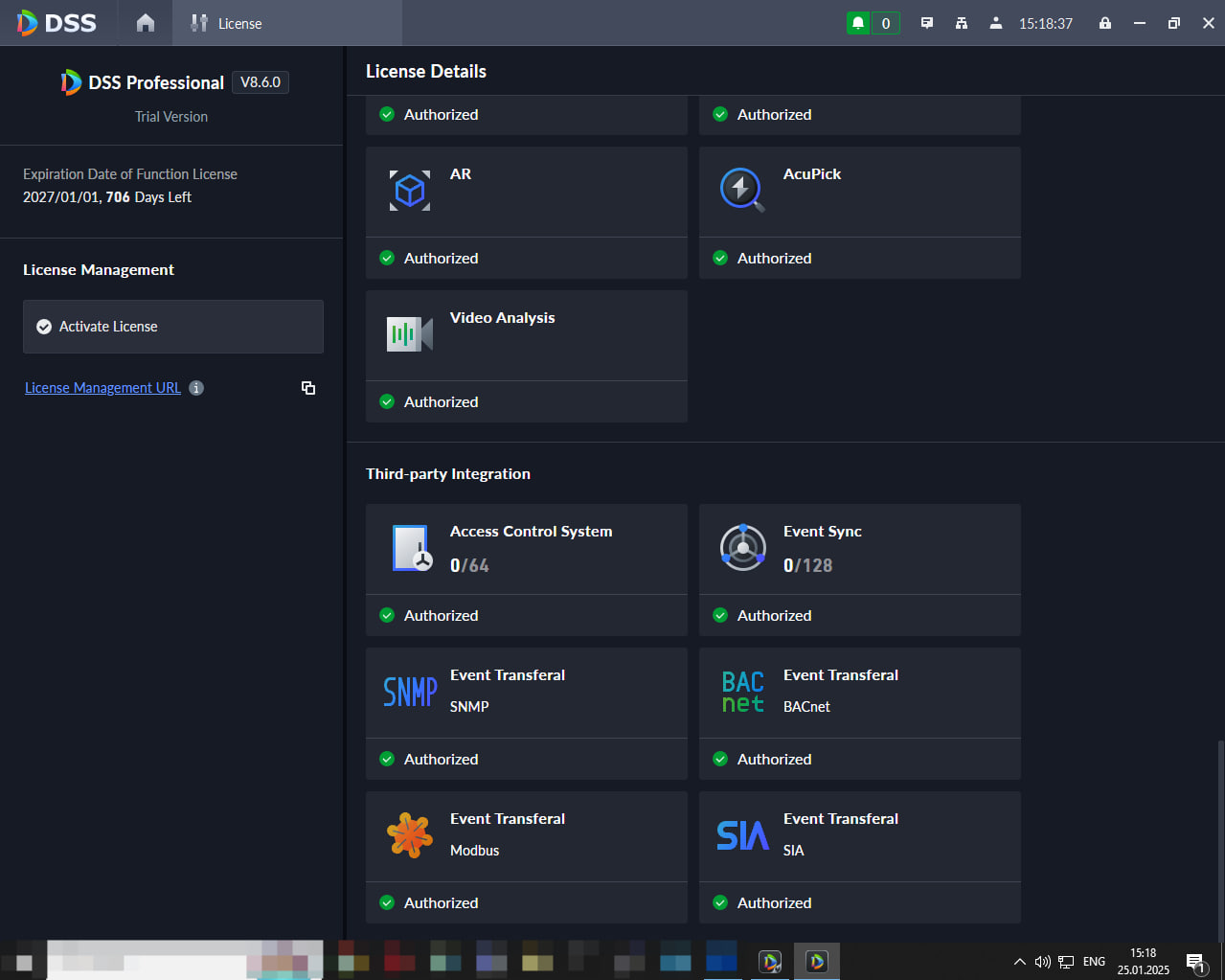Open the user account icon
Screen dimensions: 1225x980
(x=996, y=23)
